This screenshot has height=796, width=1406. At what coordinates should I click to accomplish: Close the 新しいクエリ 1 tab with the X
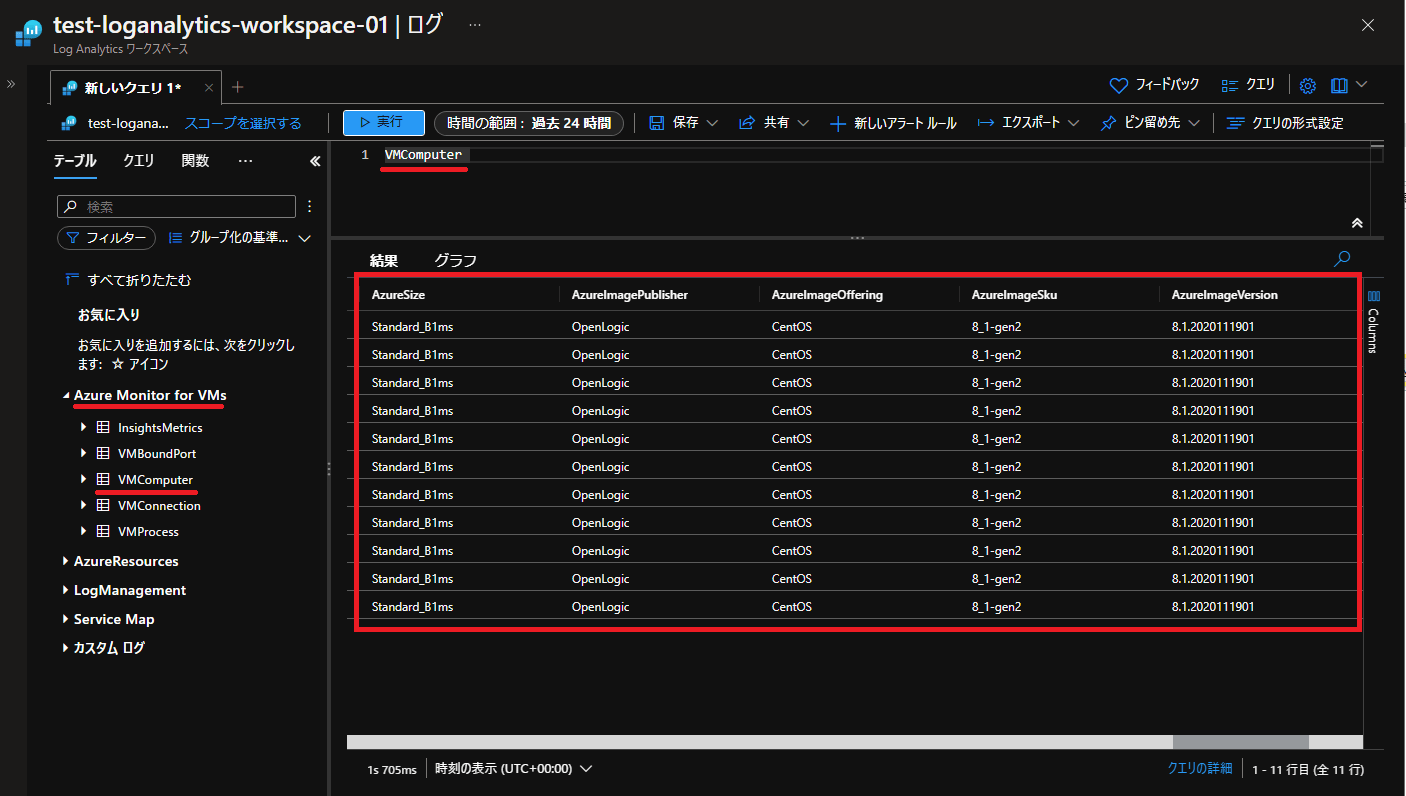208,88
